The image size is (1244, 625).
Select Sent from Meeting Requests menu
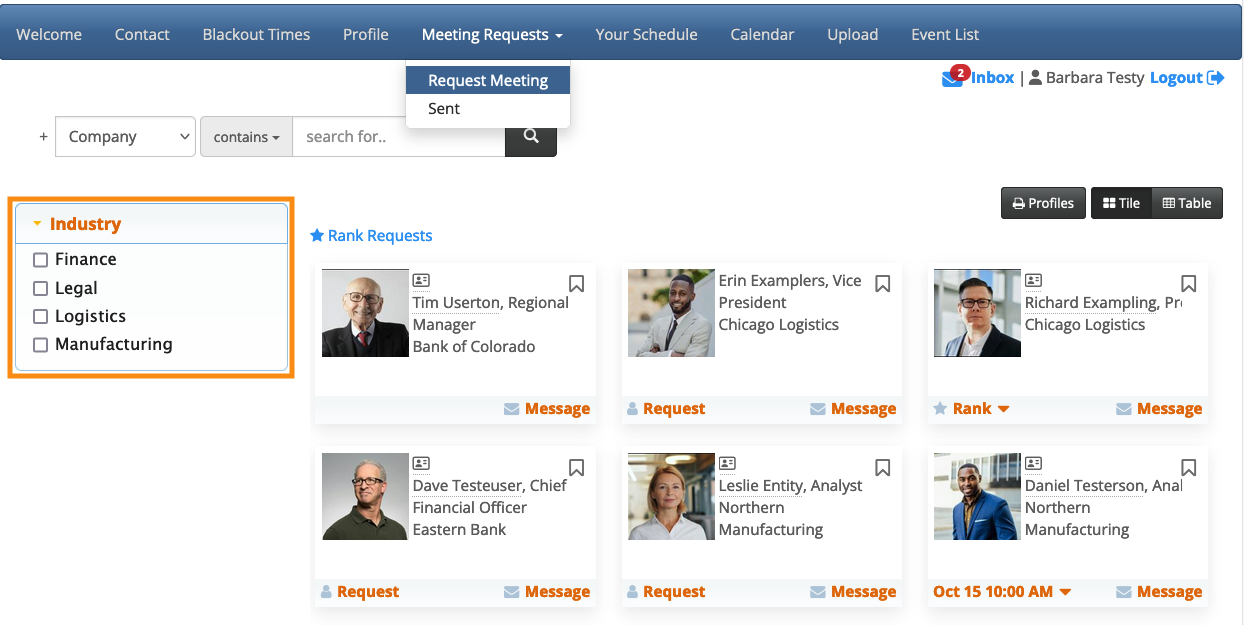tap(444, 109)
